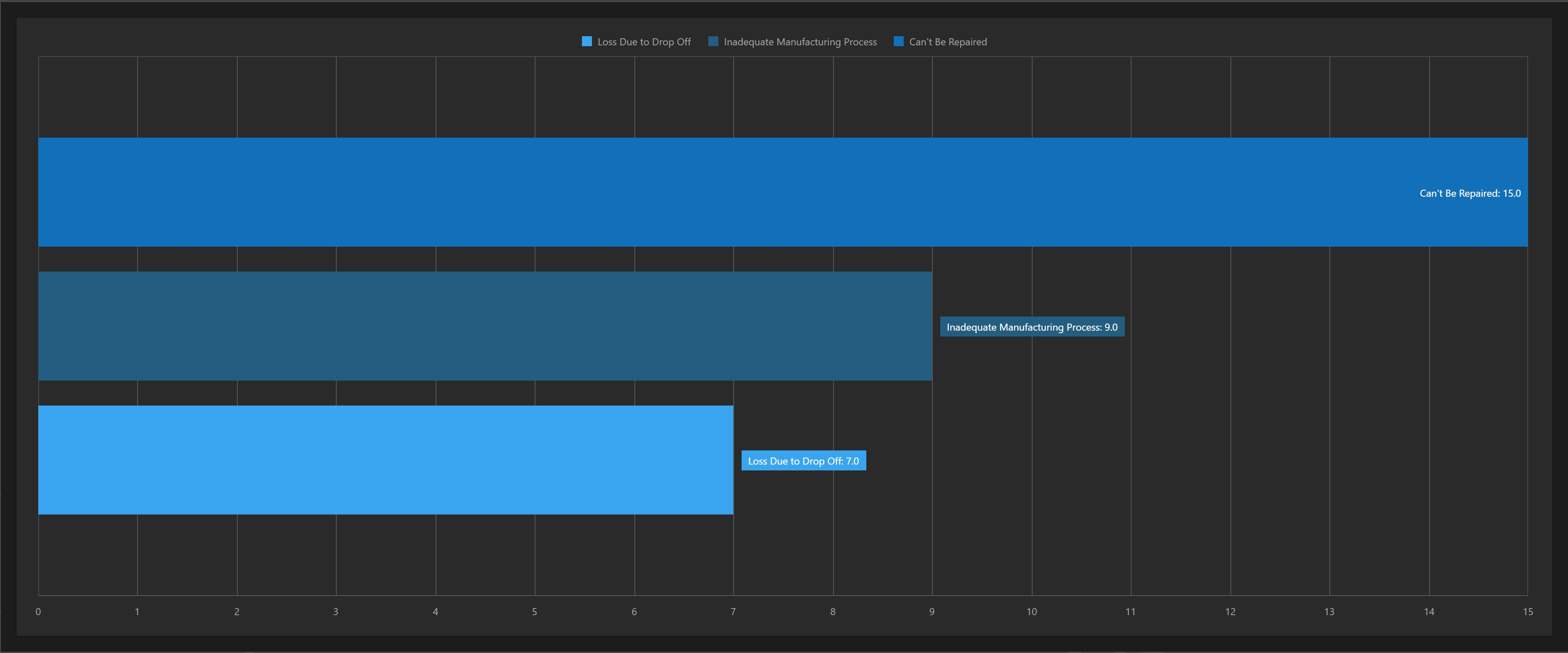
Task: Click the 'Inadequate Manufacturing Process: 9.0' data label
Action: 1032,327
